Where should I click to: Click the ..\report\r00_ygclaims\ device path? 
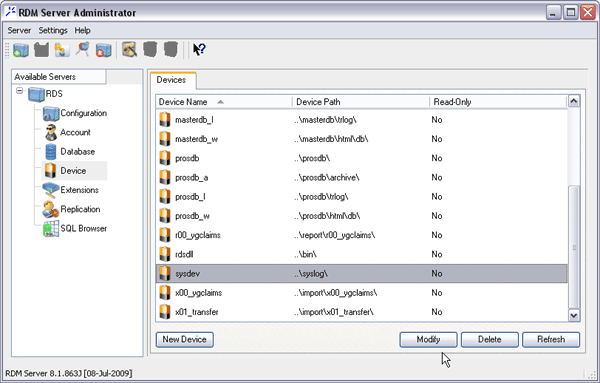(x=334, y=235)
